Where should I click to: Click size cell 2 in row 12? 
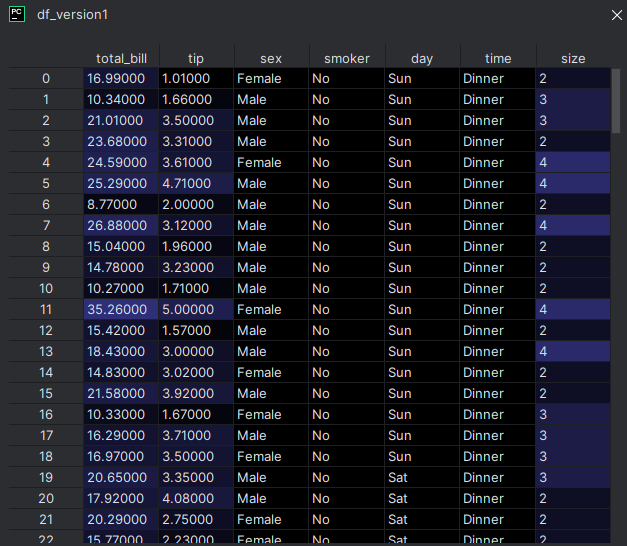pos(573,330)
